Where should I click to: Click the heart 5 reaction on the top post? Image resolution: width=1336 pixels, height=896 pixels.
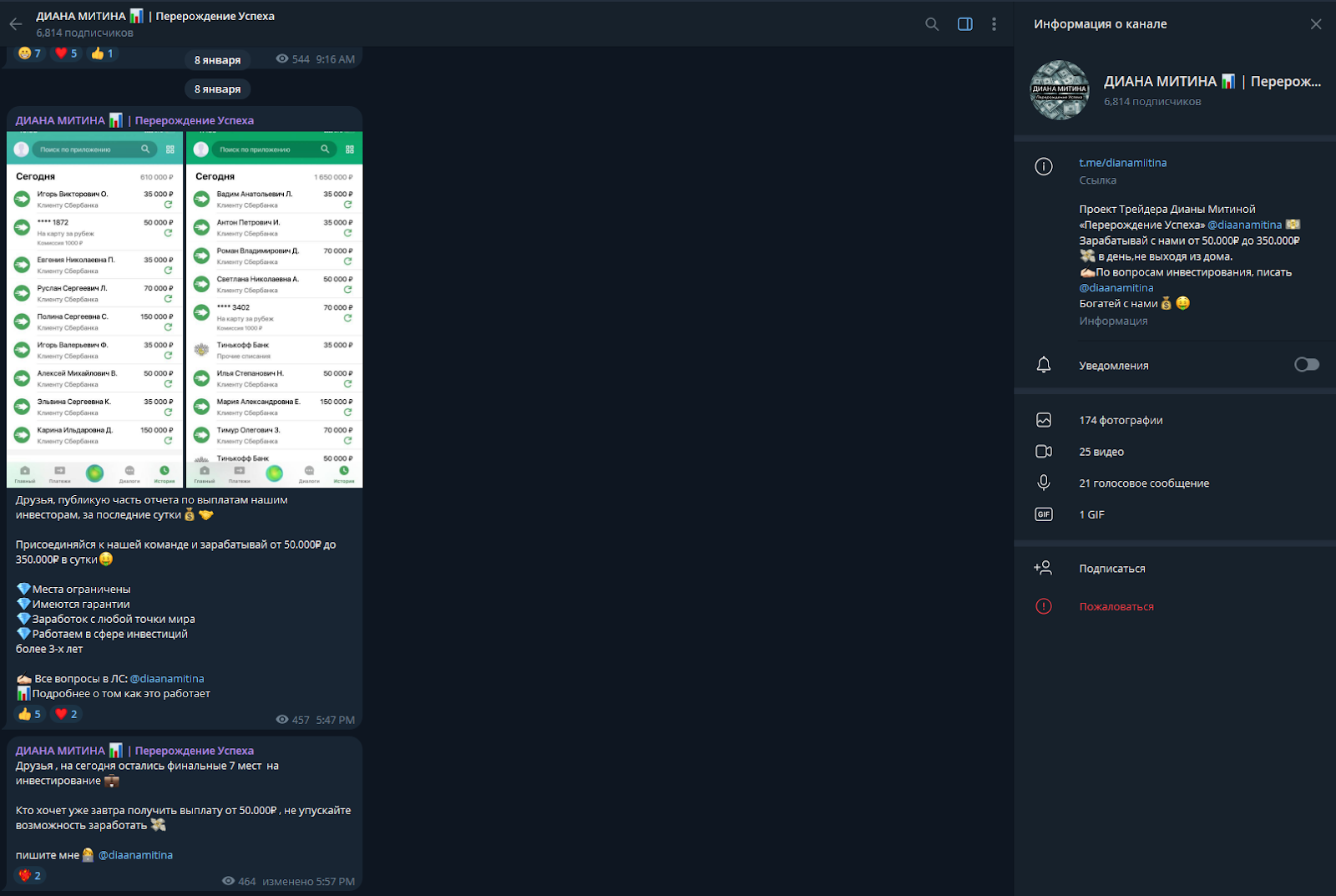click(66, 53)
